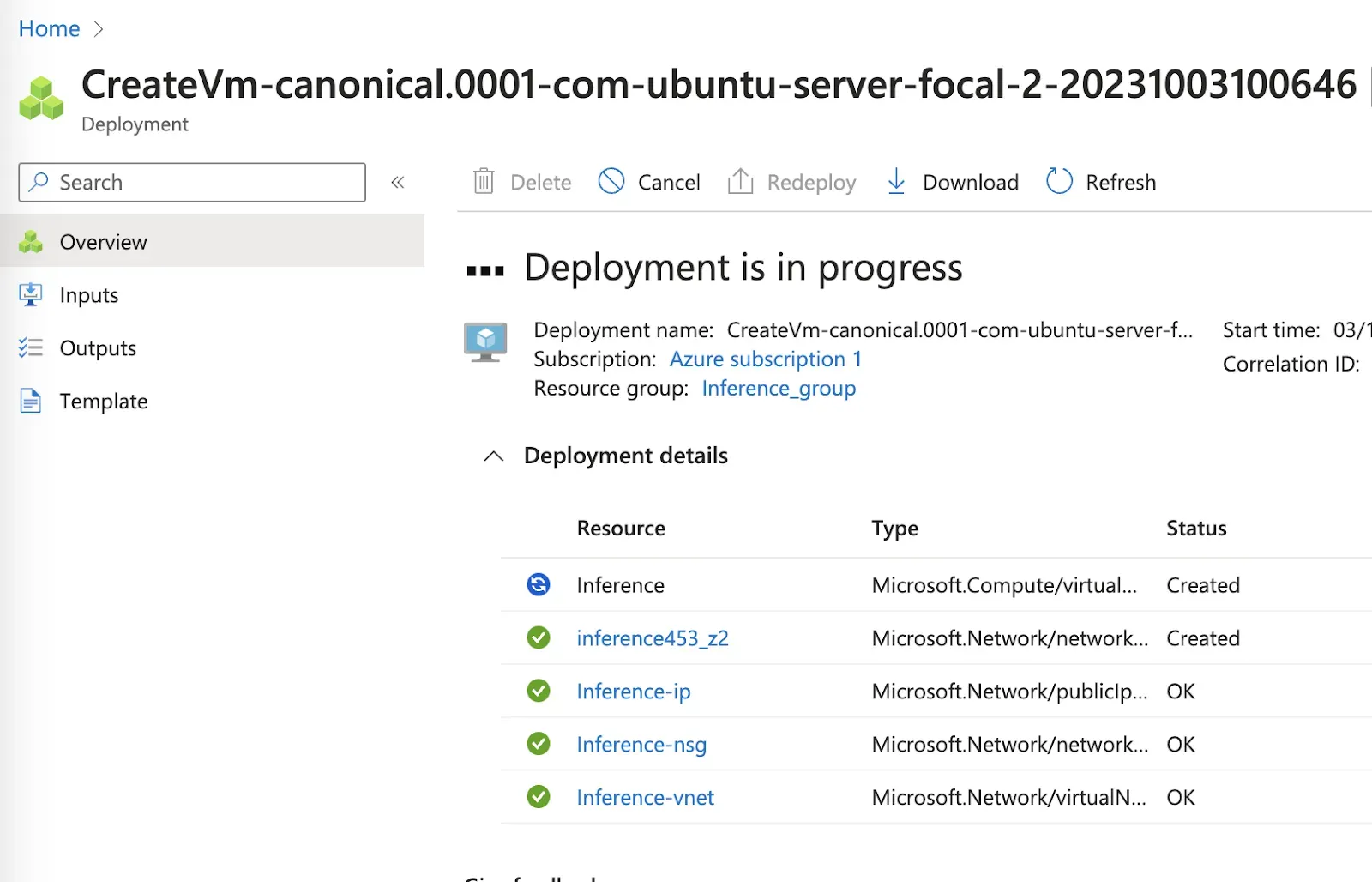The width and height of the screenshot is (1372, 882).
Task: Click the Template document icon in sidebar
Action: pyautogui.click(x=31, y=401)
